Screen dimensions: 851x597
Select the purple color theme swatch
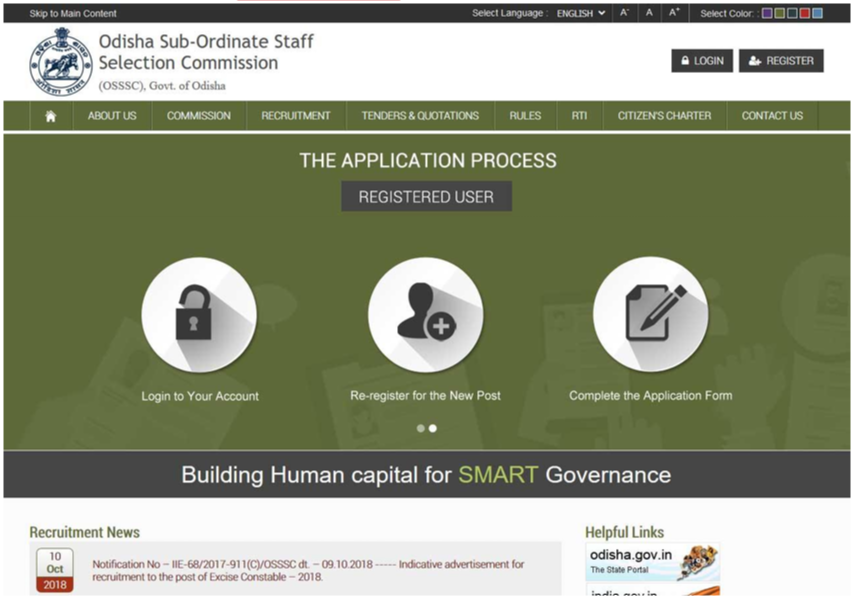coord(767,14)
